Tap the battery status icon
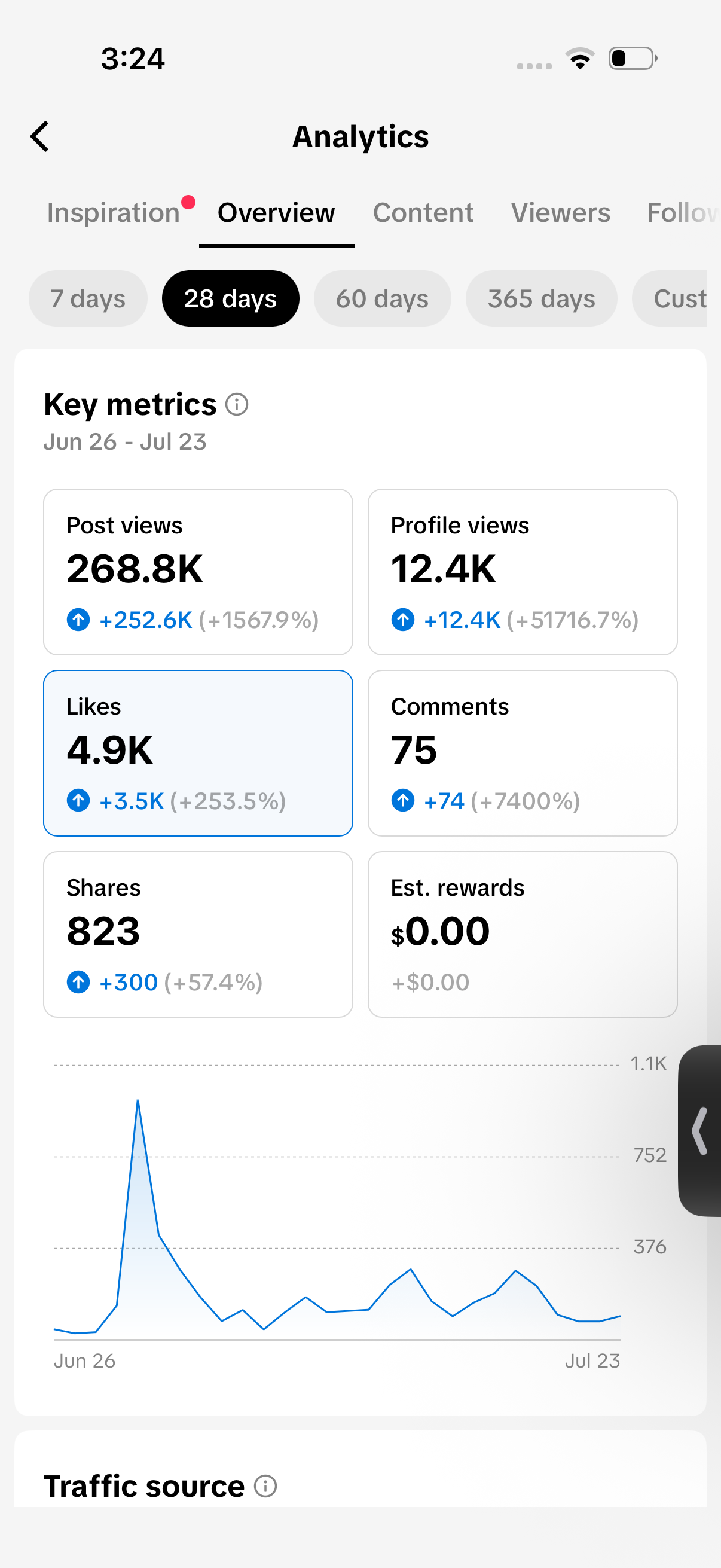The width and height of the screenshot is (721, 1568). (633, 59)
